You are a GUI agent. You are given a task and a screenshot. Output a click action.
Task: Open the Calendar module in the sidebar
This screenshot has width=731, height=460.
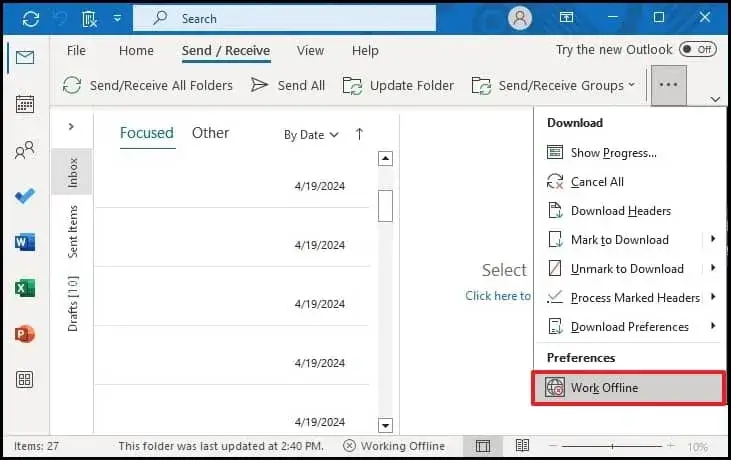coord(25,103)
